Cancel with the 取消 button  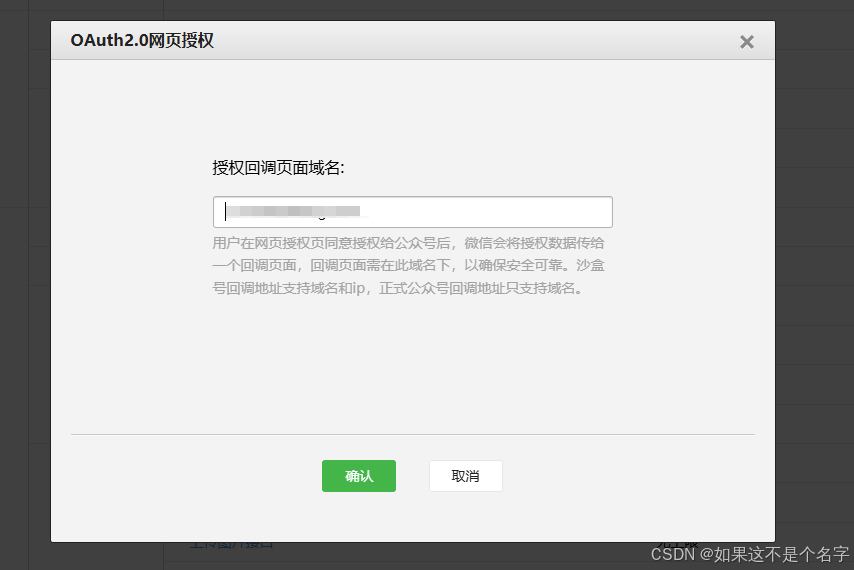(x=466, y=476)
